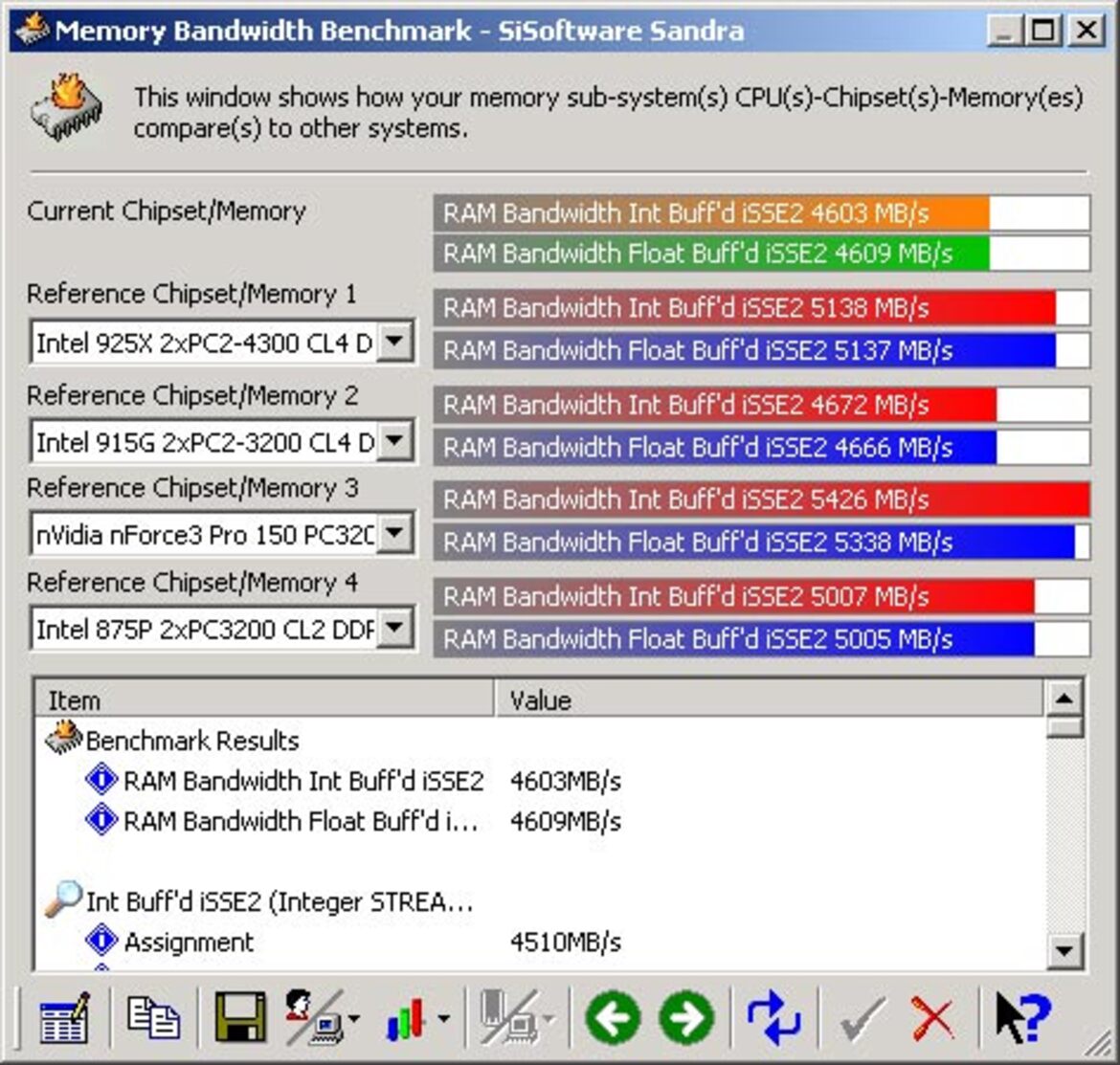The image size is (1120, 1065).
Task: Click the greyed-out computer module icon
Action: point(508,1017)
